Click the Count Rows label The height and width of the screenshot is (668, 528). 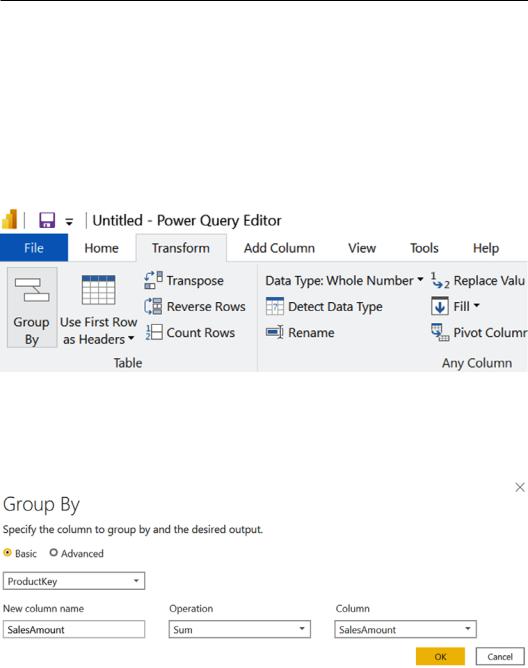(201, 332)
